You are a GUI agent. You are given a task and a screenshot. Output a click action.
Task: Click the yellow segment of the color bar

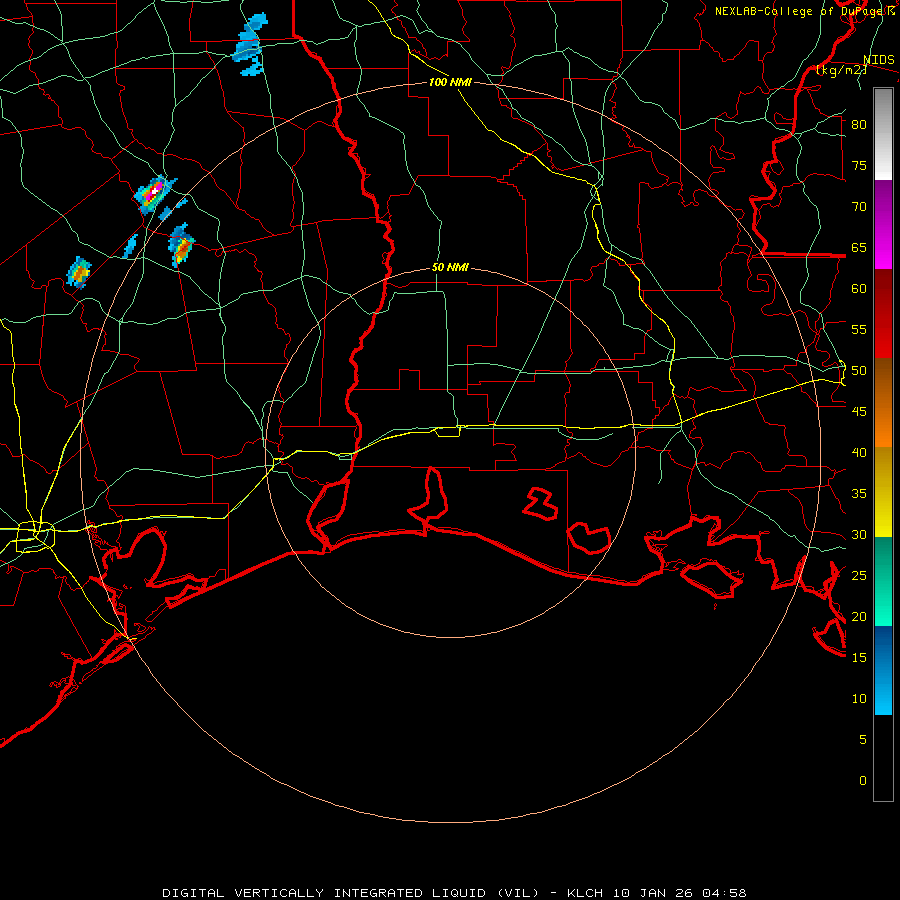[x=883, y=492]
